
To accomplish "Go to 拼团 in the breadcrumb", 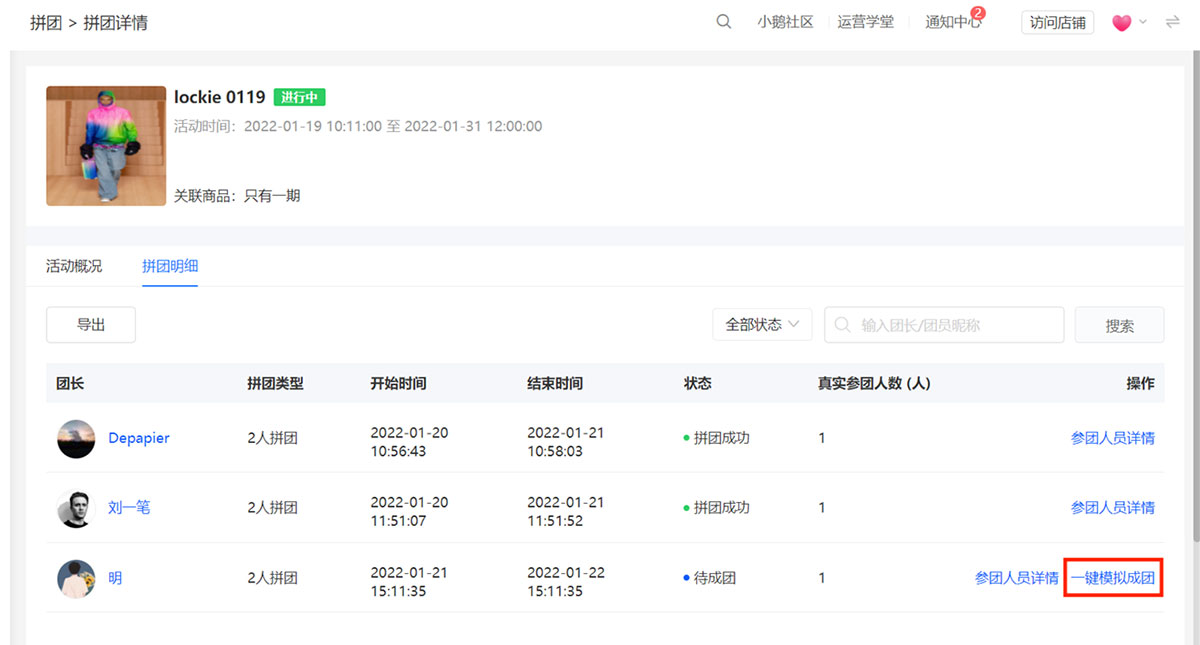I will point(46,22).
